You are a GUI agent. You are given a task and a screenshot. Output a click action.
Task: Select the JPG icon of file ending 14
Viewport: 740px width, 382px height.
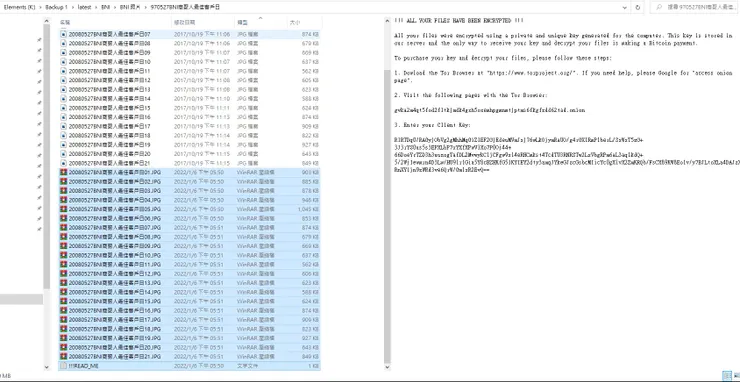pos(64,99)
